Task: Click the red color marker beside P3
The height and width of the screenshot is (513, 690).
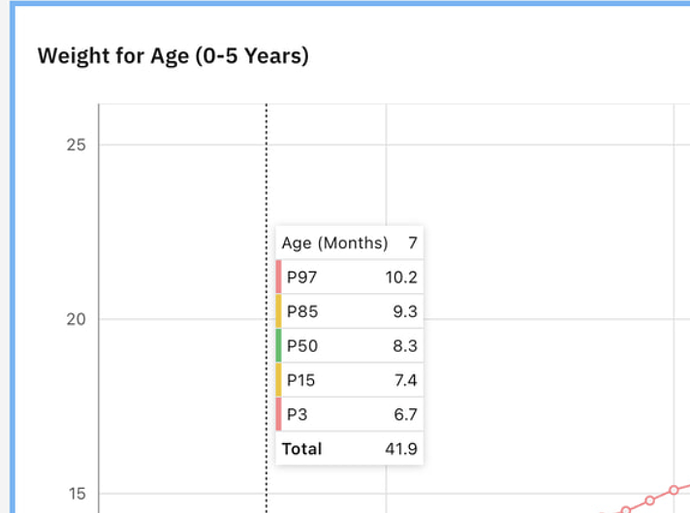Action: tap(279, 414)
